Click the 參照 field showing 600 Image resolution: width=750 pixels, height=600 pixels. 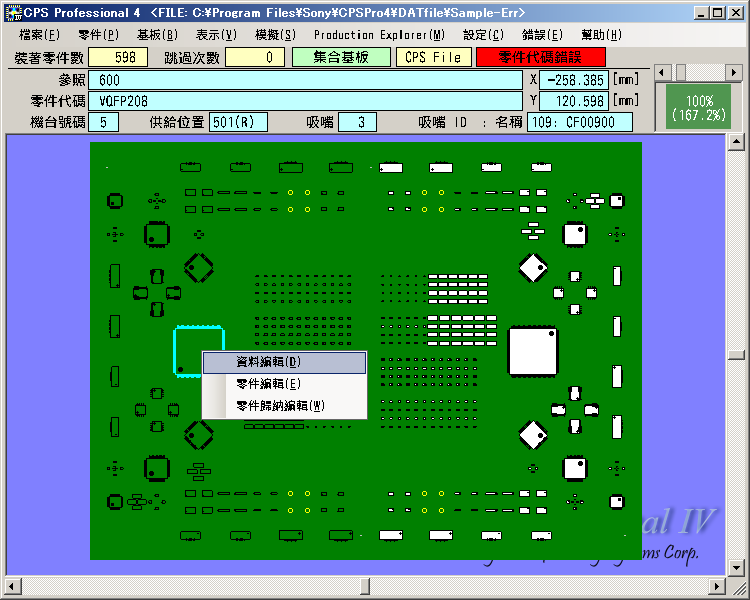(305, 80)
